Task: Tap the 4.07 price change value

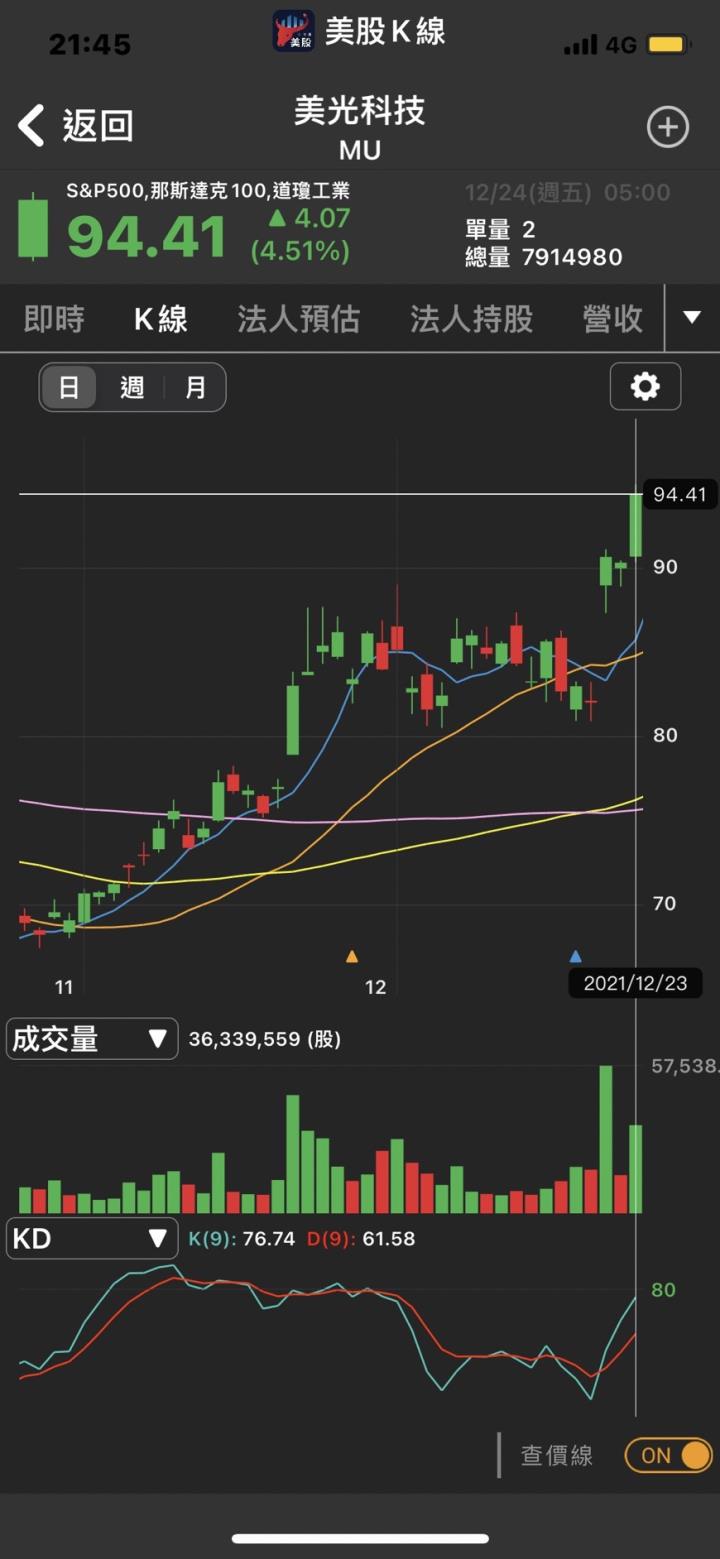Action: coord(322,218)
